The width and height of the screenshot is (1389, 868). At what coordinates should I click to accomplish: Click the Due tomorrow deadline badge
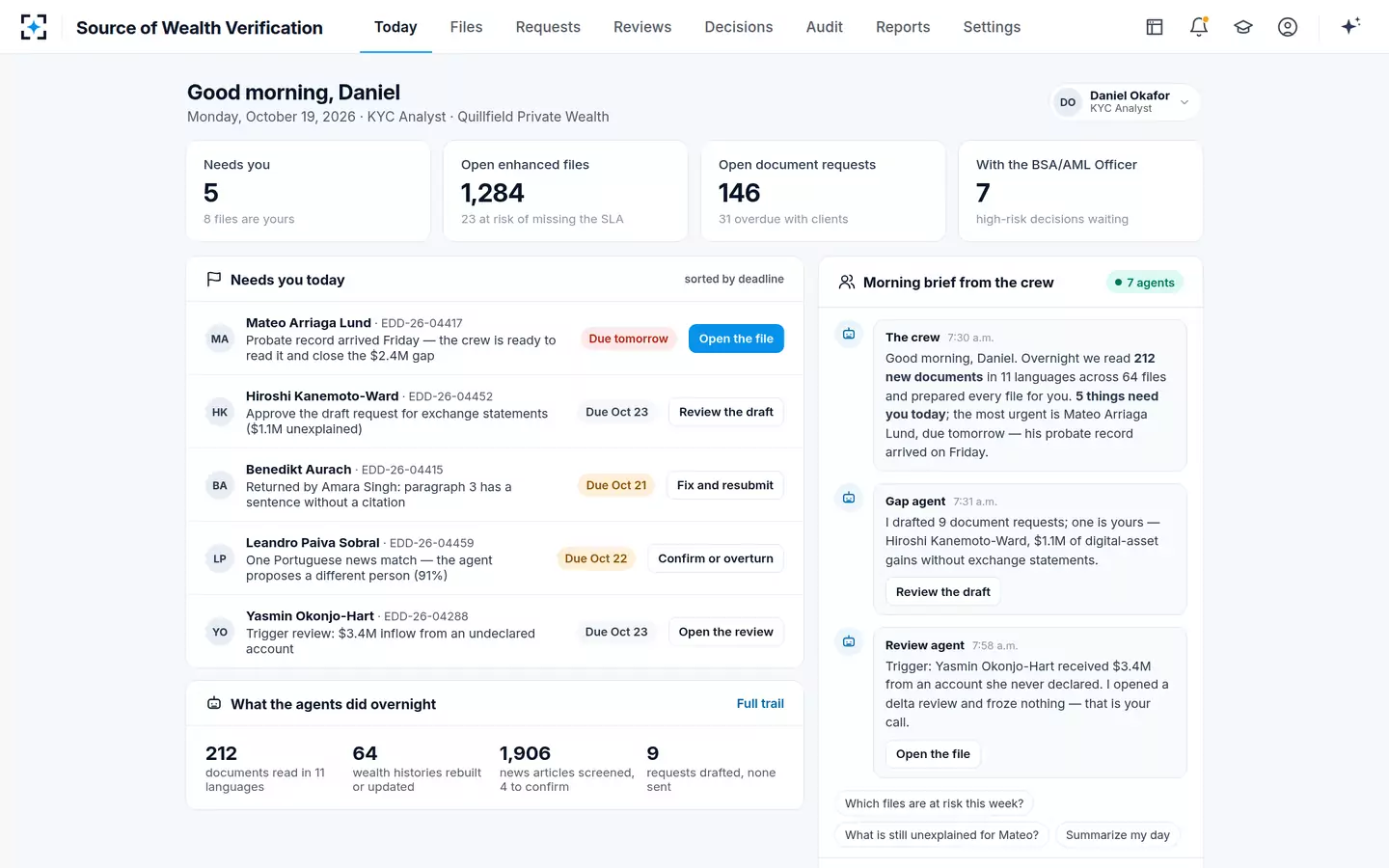tap(628, 339)
